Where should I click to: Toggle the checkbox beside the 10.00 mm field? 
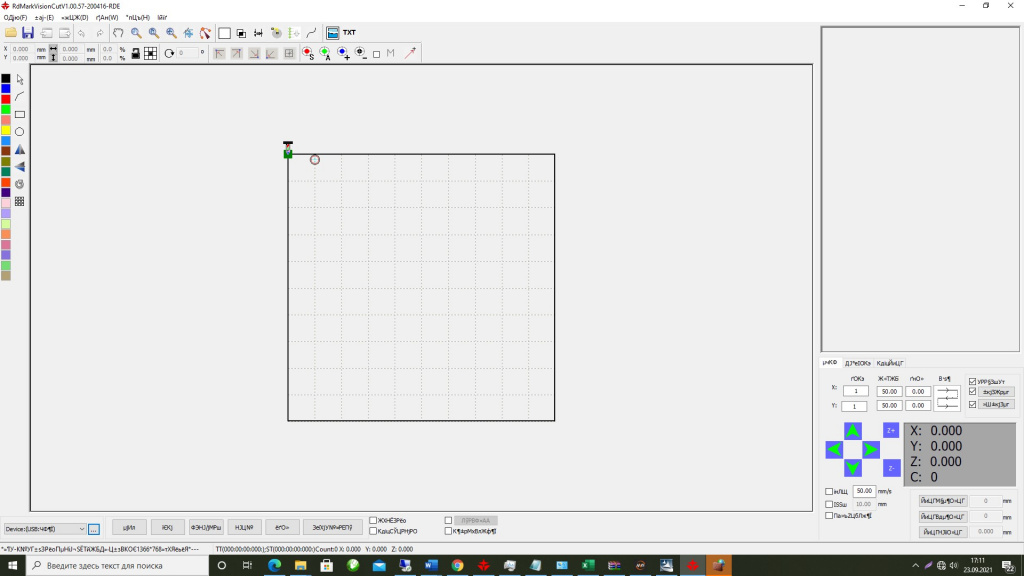click(x=829, y=504)
